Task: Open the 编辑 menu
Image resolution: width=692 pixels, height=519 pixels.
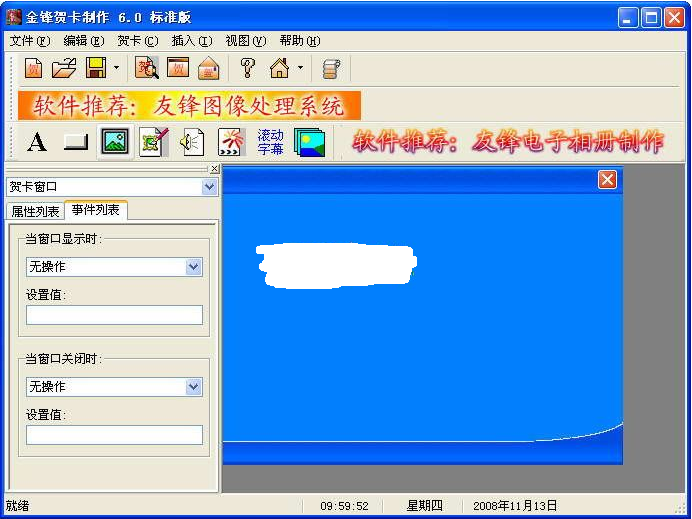Action: [84, 41]
